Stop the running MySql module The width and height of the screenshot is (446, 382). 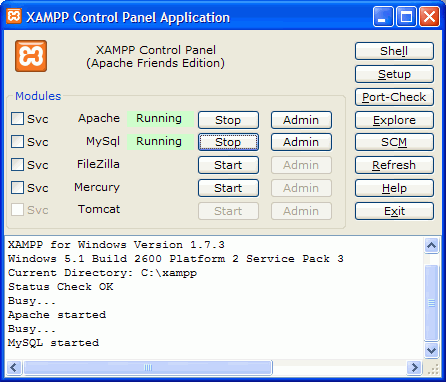coord(228,142)
